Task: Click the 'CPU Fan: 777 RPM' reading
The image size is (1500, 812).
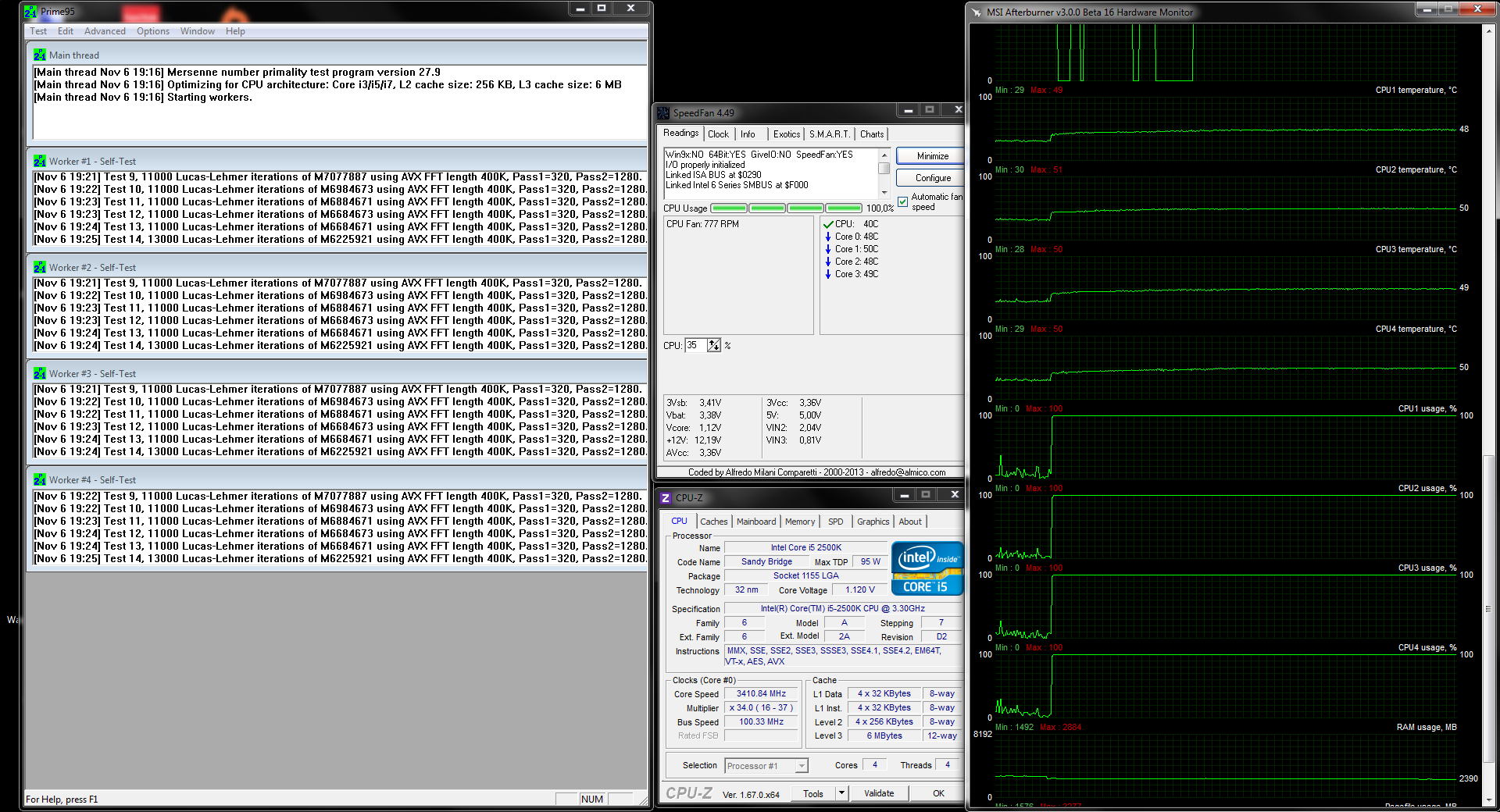Action: pyautogui.click(x=702, y=224)
